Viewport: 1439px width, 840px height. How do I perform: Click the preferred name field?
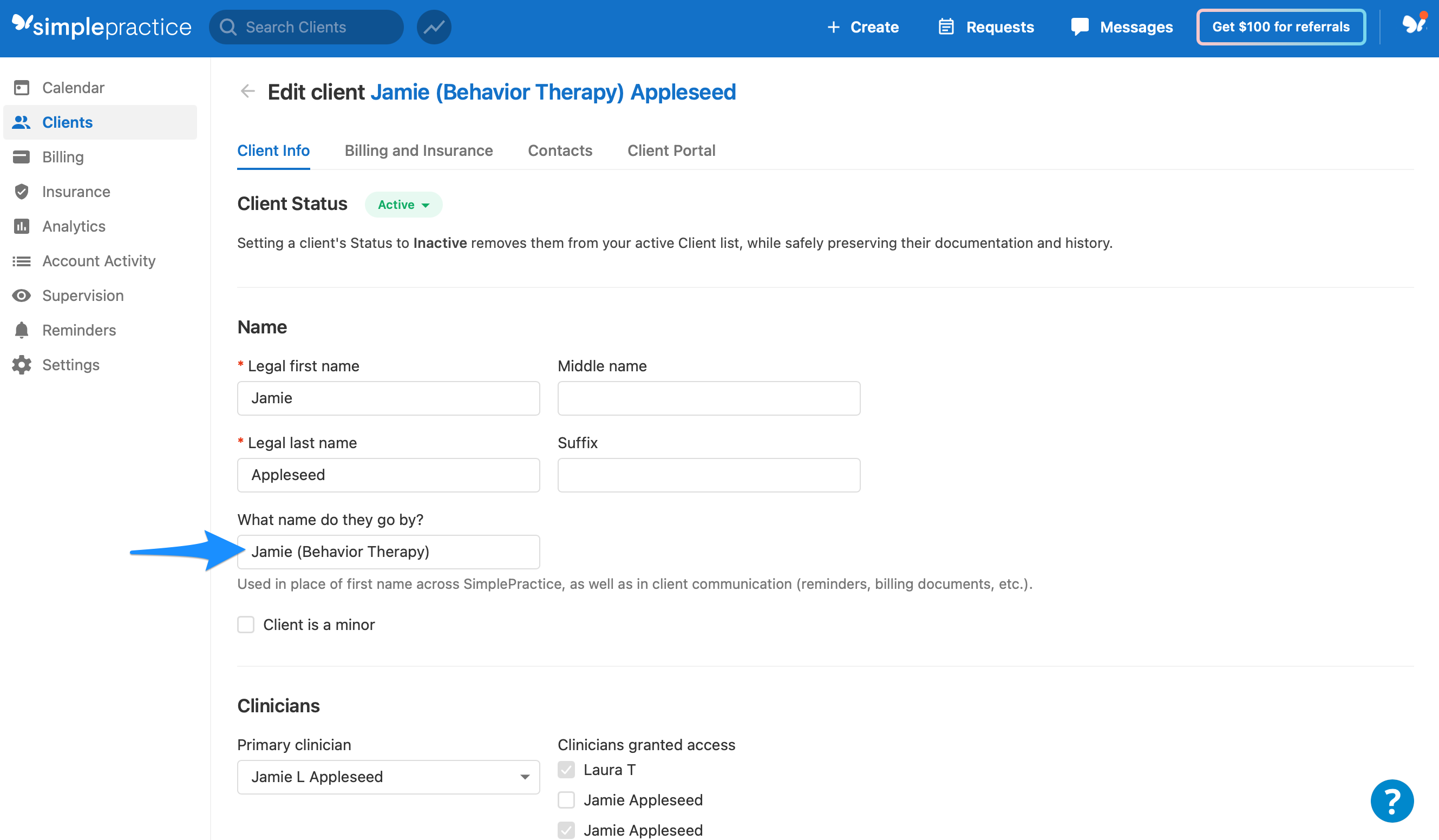pyautogui.click(x=388, y=552)
